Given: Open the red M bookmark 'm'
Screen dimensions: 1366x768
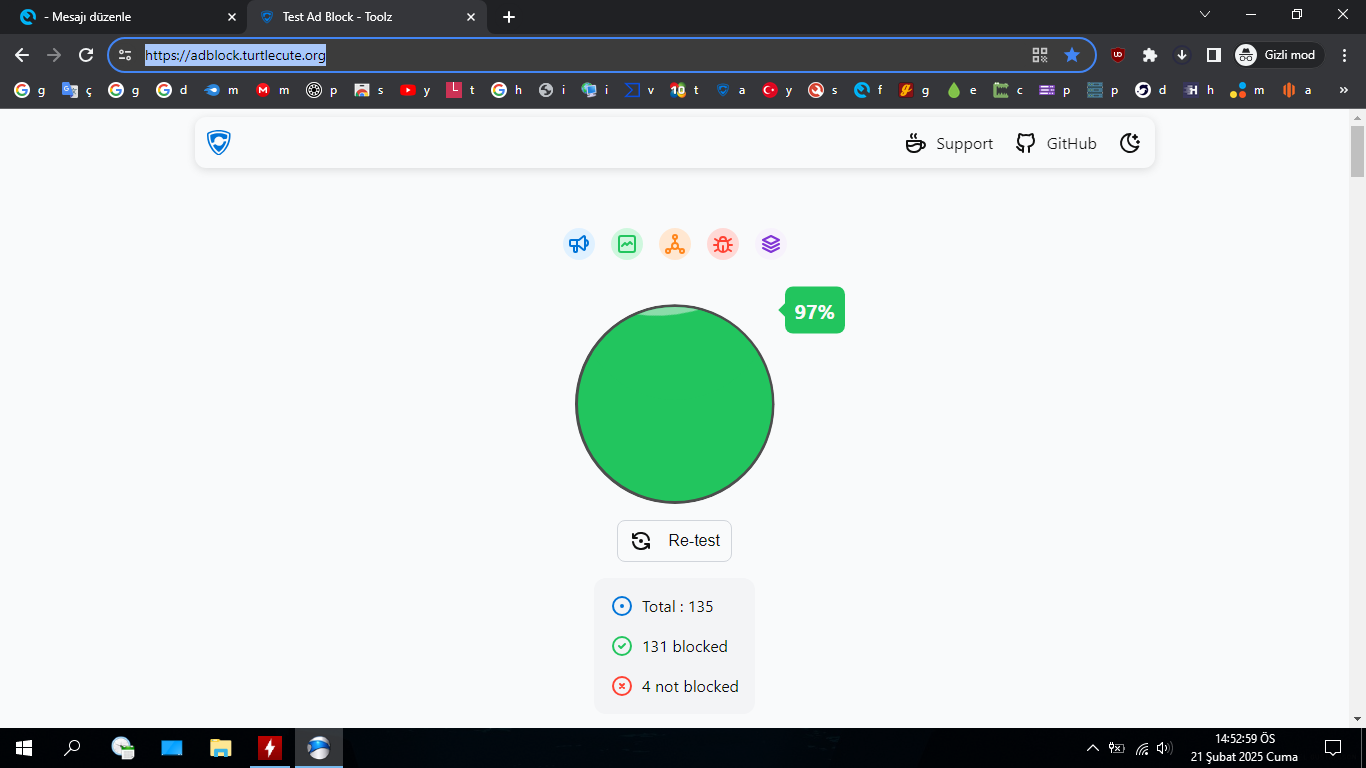Looking at the screenshot, I should tap(273, 90).
